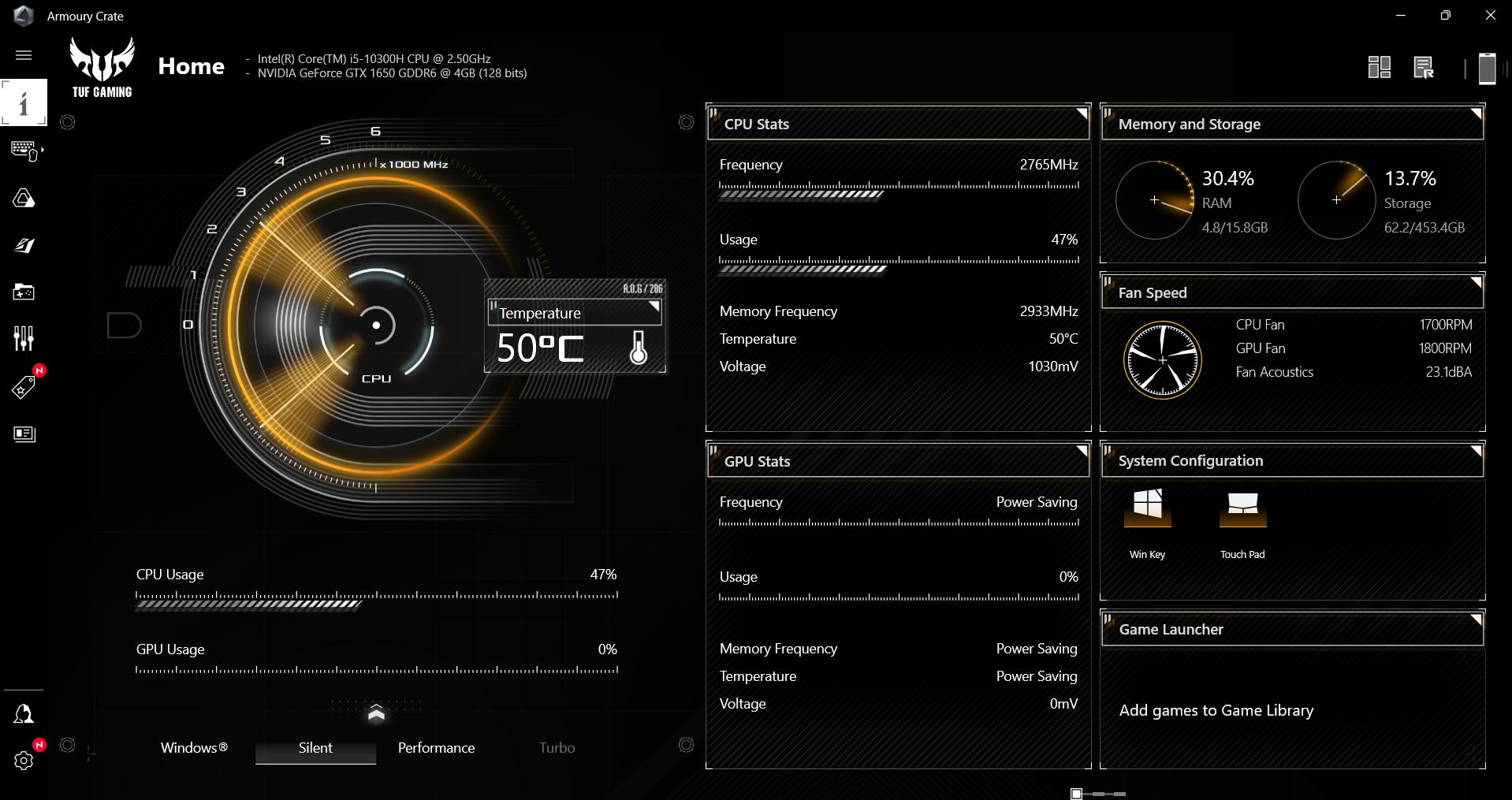Click the CPU Stats Frequency bar

(x=899, y=190)
